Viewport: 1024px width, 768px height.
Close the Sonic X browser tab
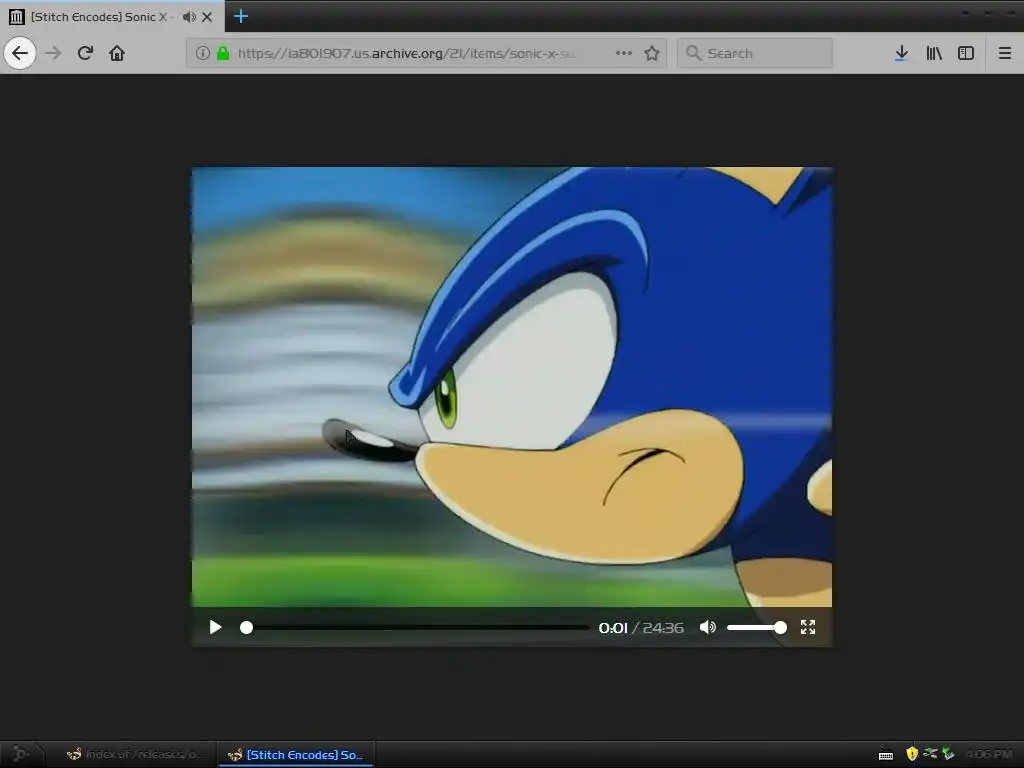(207, 17)
